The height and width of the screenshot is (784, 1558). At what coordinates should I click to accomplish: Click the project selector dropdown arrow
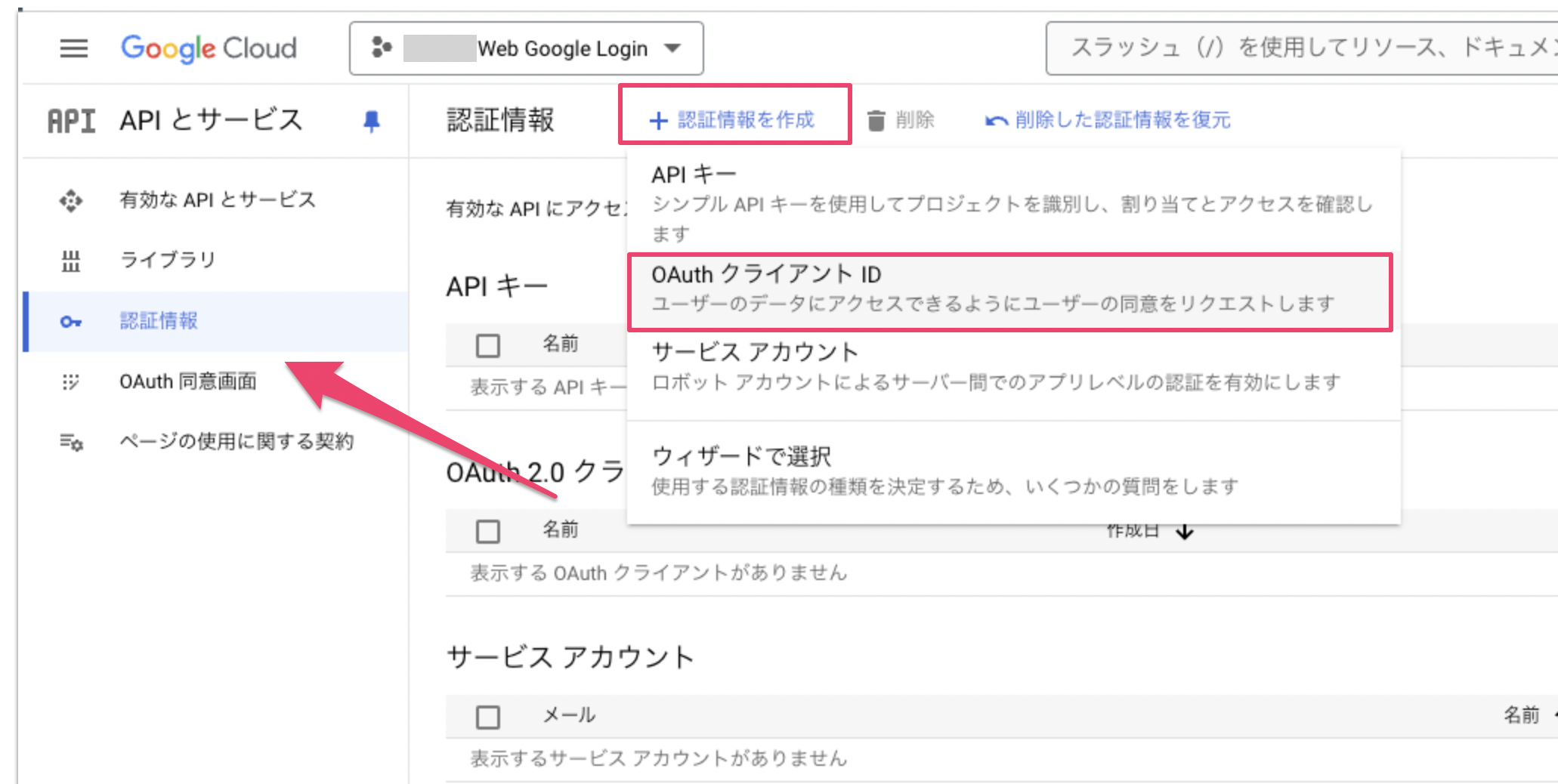[672, 49]
